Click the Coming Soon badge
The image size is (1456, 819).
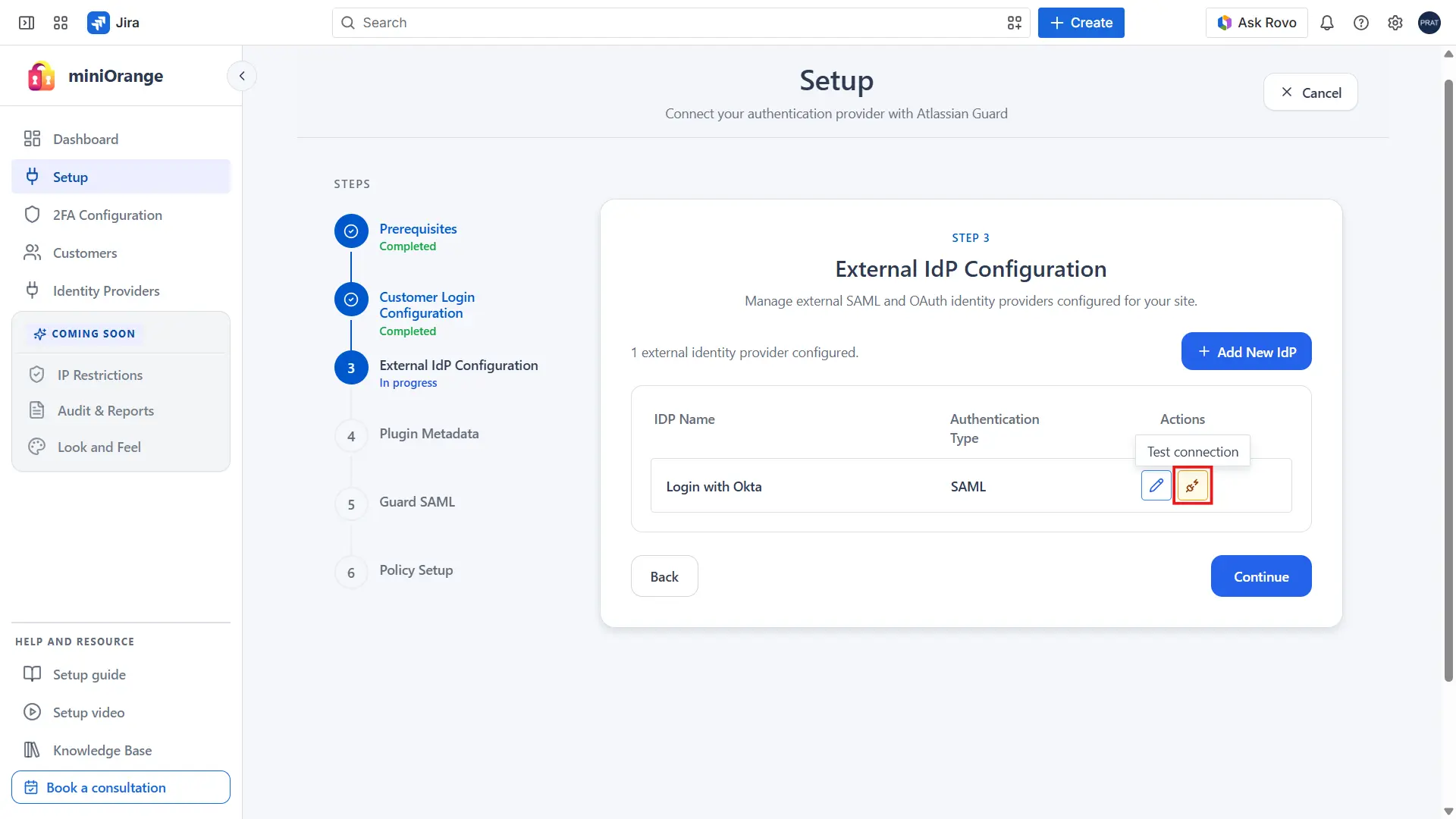pyautogui.click(x=84, y=334)
